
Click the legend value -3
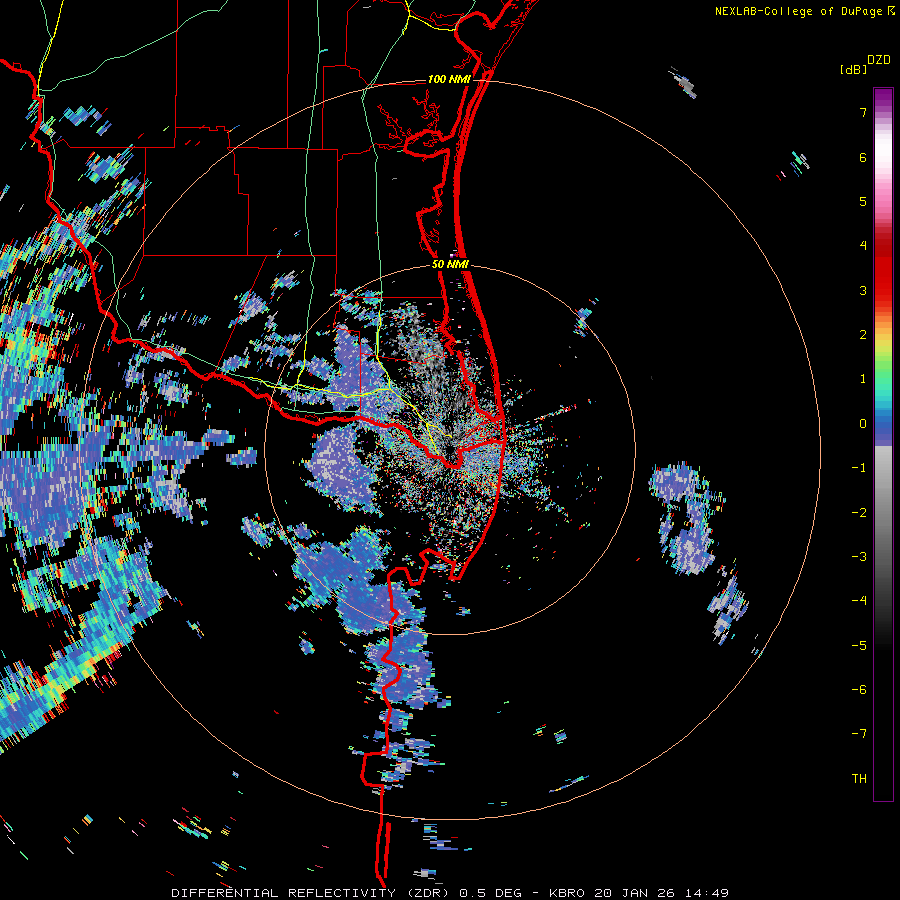coord(859,557)
